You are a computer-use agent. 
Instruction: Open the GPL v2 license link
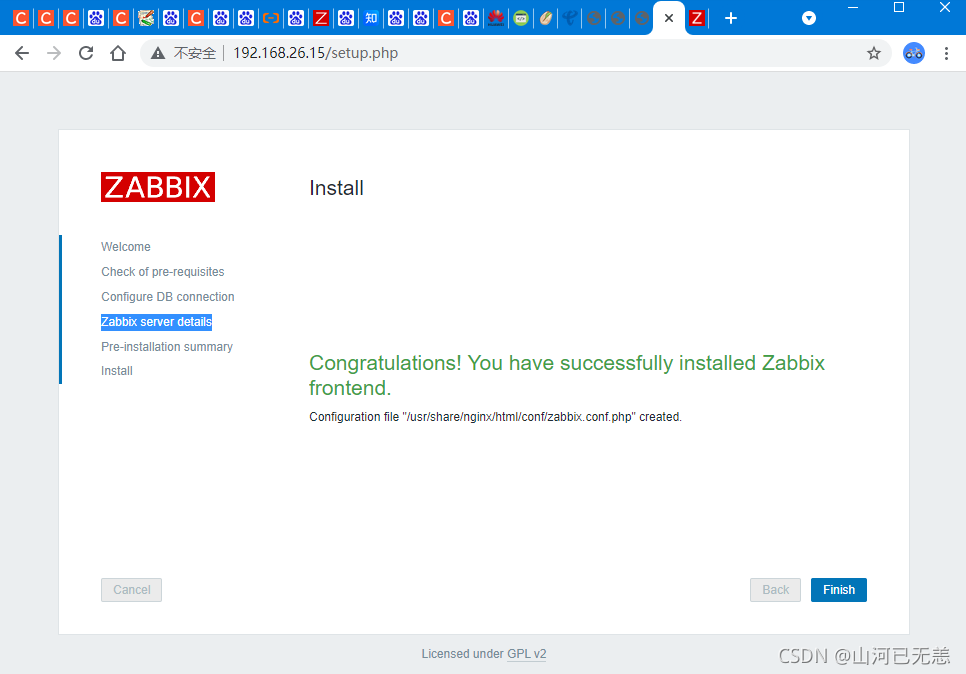click(527, 654)
